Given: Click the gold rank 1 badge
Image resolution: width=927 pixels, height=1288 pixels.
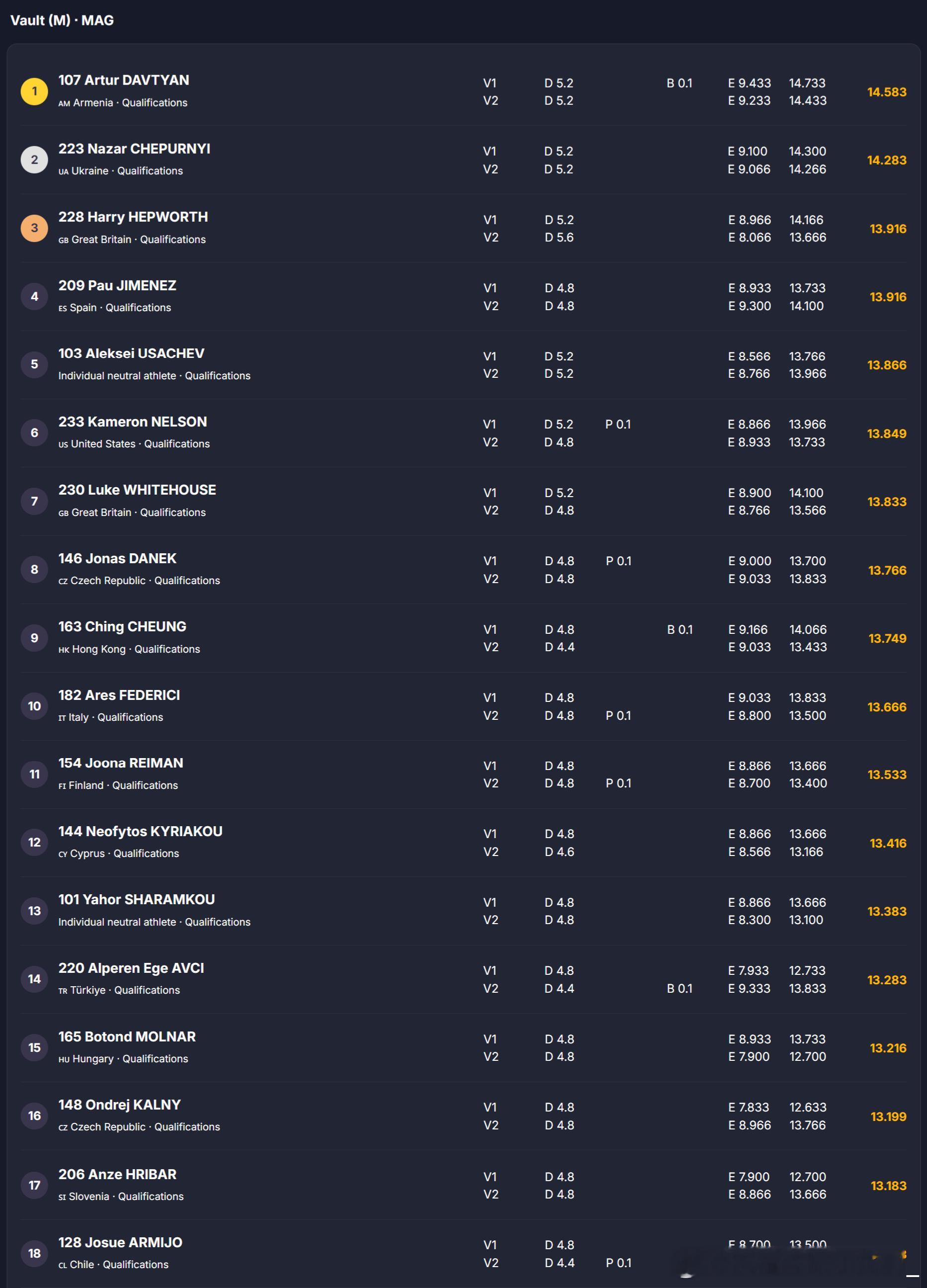Looking at the screenshot, I should pos(34,91).
